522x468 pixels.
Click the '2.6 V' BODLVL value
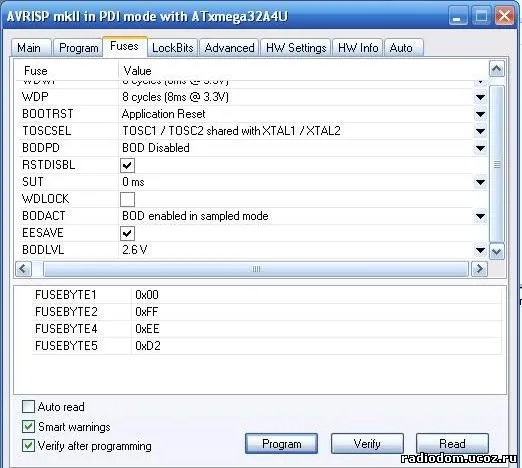[x=134, y=250]
